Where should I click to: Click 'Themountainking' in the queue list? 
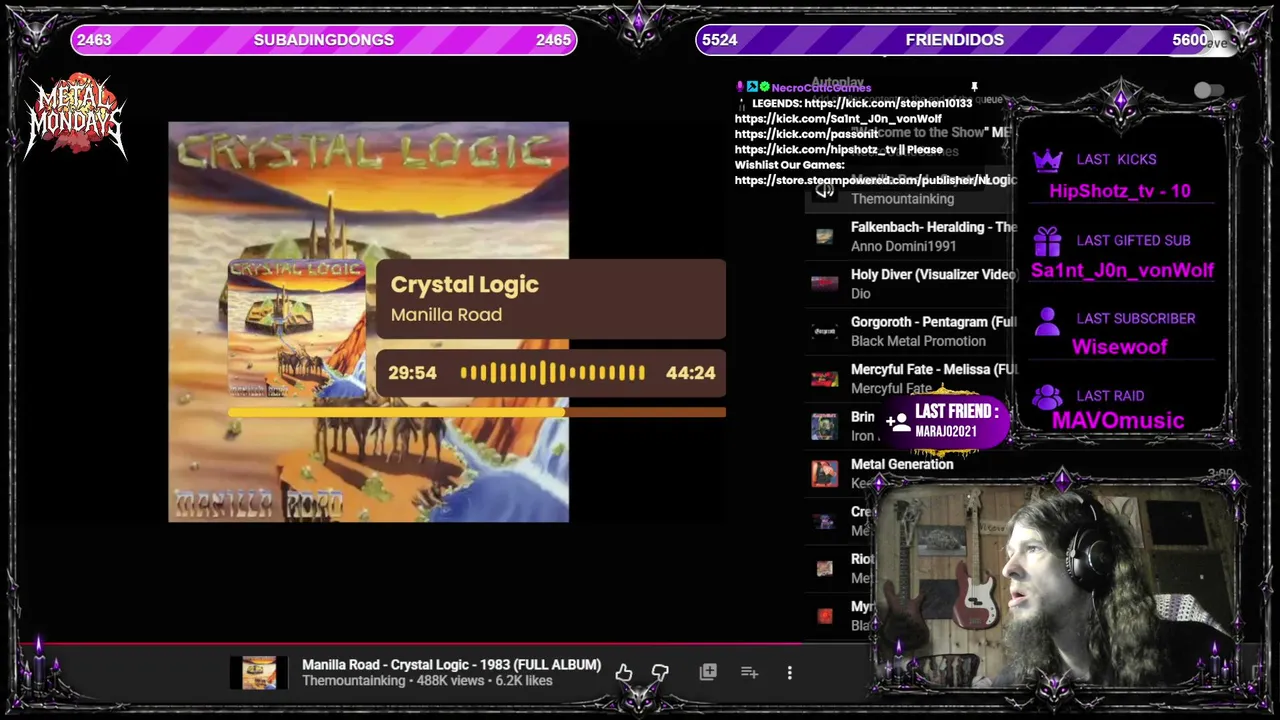point(902,199)
